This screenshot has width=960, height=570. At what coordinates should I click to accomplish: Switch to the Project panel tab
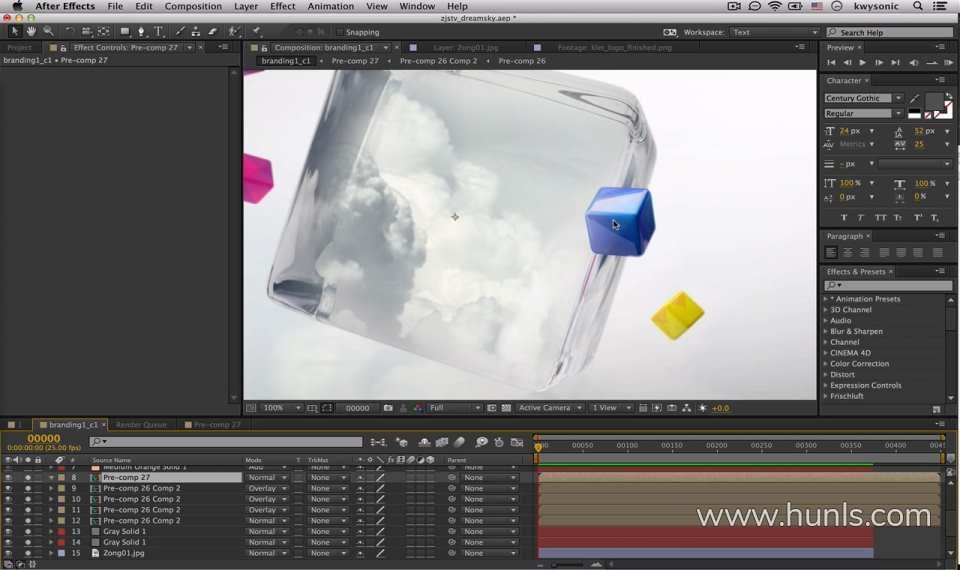[19, 47]
